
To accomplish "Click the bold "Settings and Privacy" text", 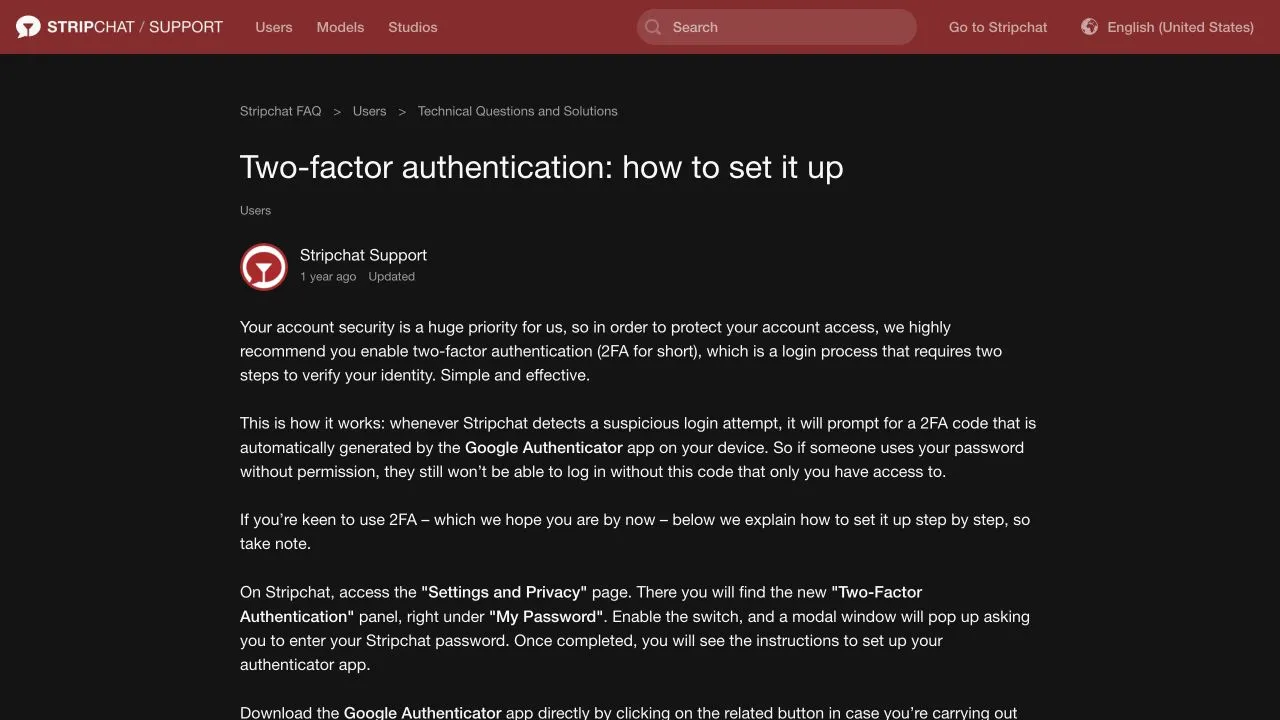I will click(504, 592).
